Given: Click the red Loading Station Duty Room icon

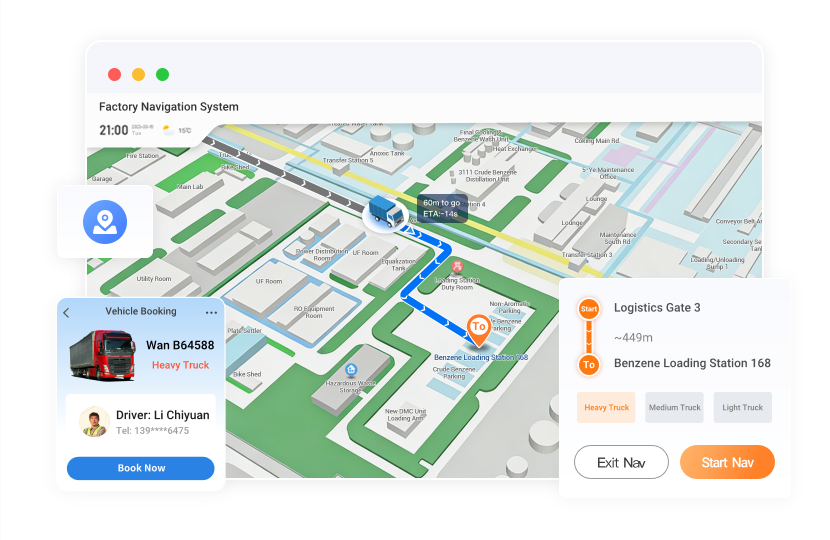Looking at the screenshot, I should [x=457, y=266].
